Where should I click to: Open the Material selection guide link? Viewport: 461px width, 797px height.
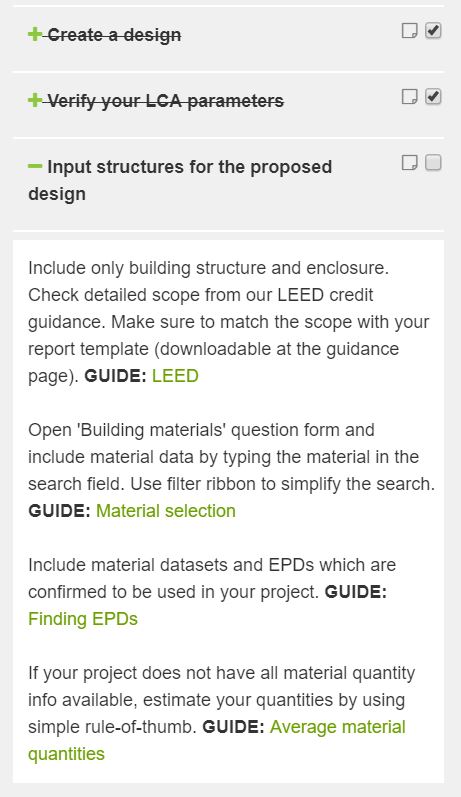point(166,510)
